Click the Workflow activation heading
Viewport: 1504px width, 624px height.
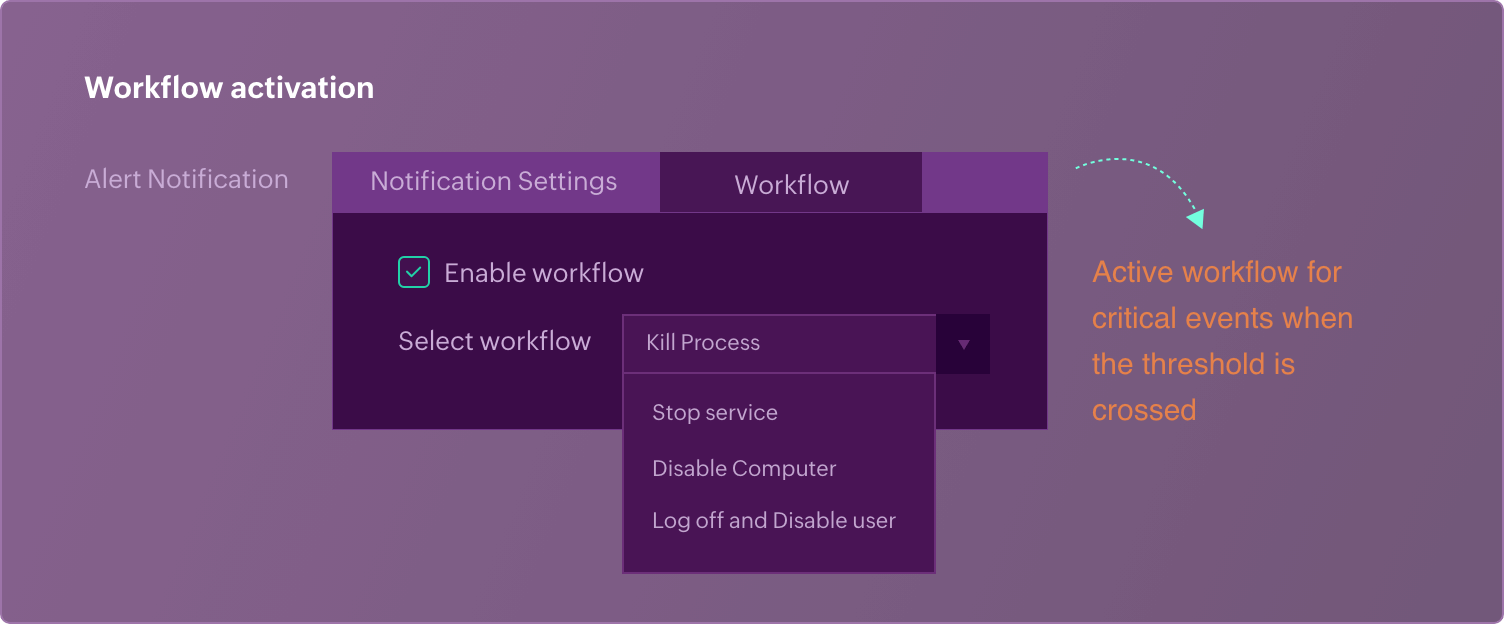click(x=229, y=88)
